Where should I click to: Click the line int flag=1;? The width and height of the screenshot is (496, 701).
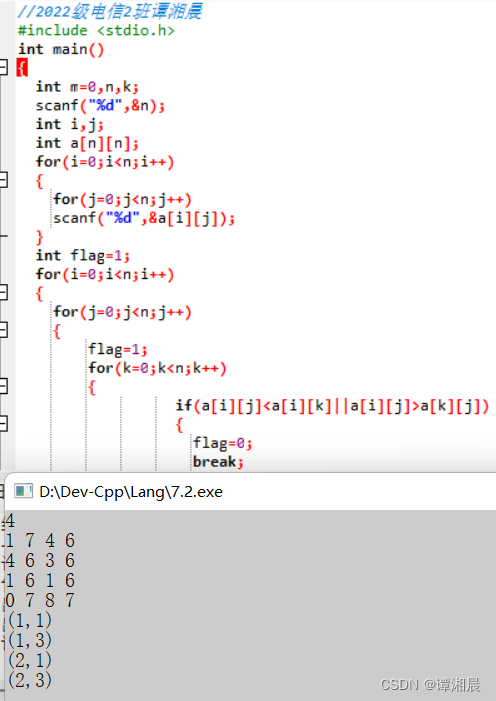click(83, 256)
